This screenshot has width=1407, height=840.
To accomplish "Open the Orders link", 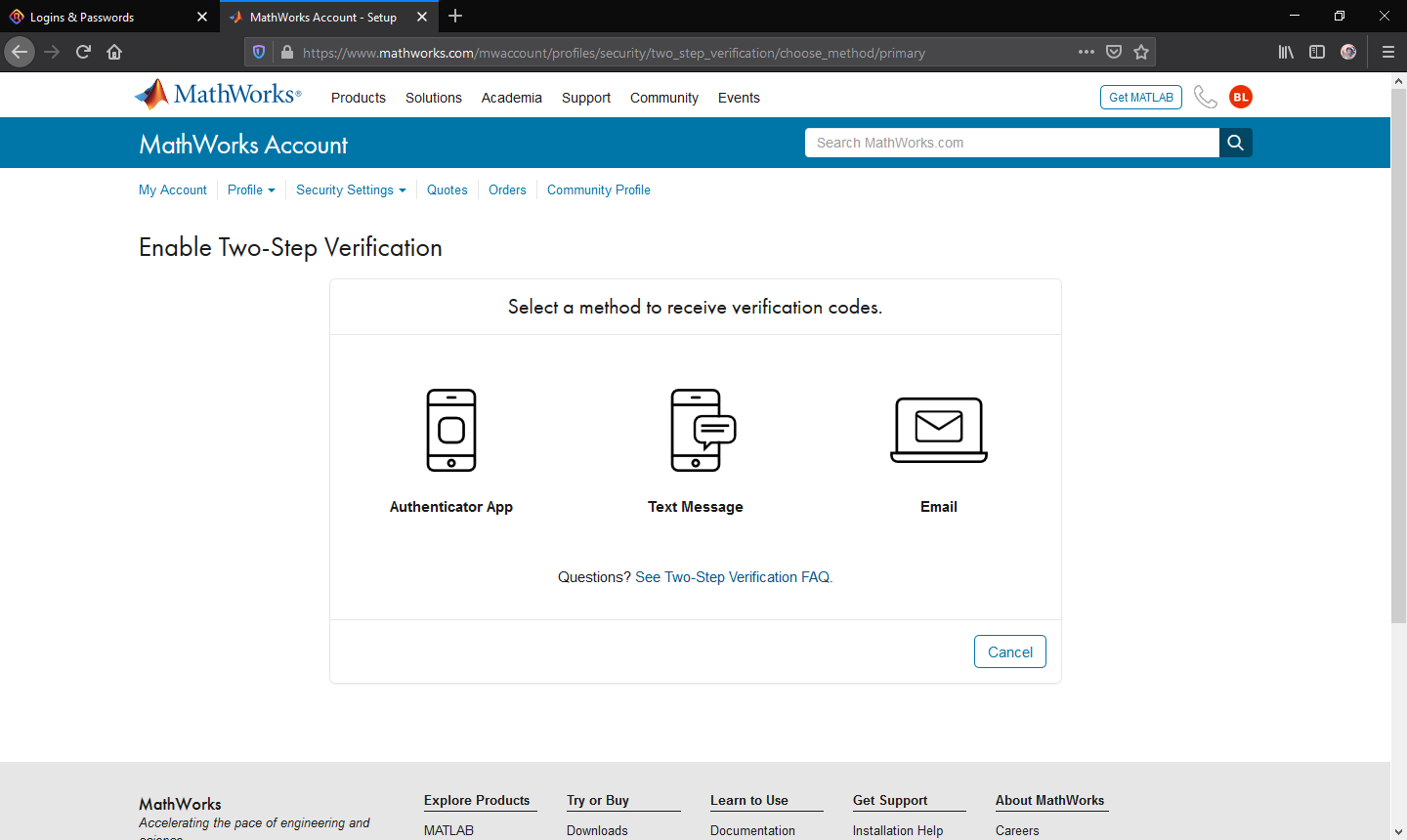I will point(507,189).
